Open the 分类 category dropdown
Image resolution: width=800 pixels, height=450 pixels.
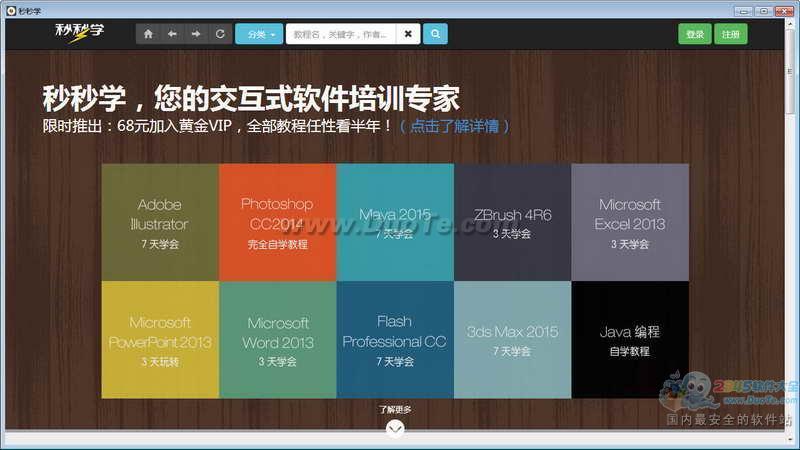(259, 34)
